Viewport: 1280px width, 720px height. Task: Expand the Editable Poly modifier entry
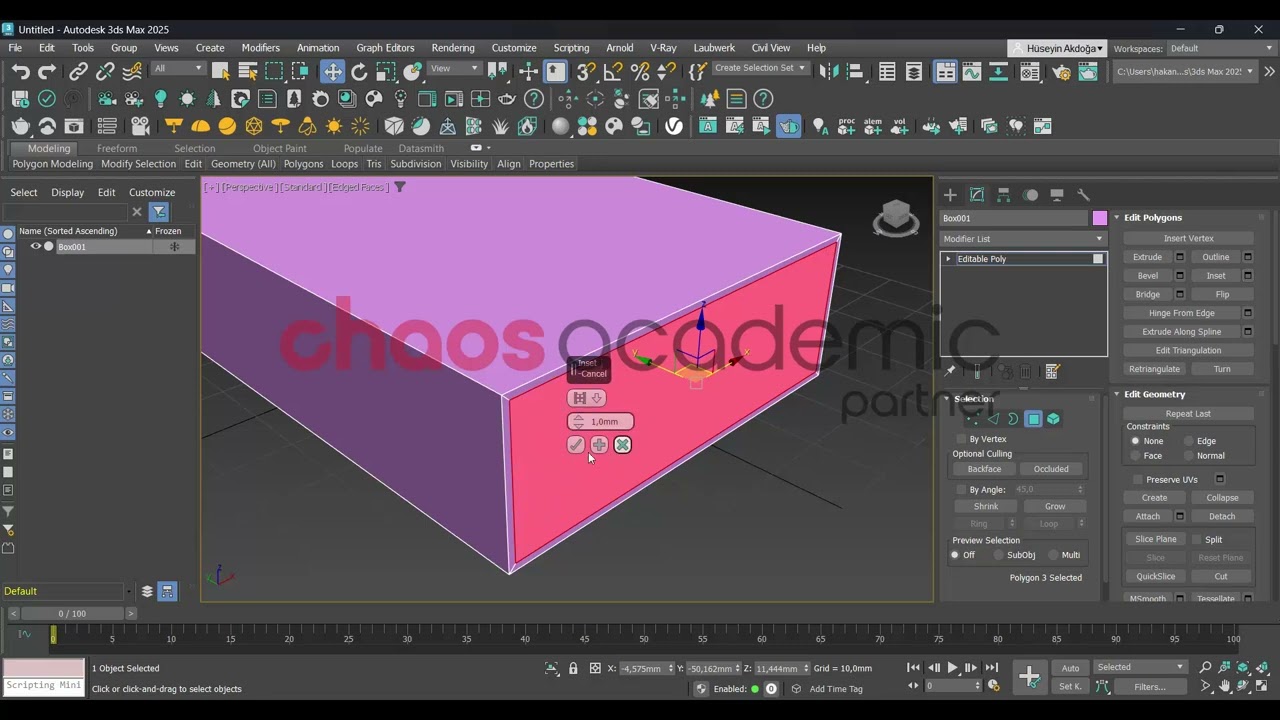949,259
